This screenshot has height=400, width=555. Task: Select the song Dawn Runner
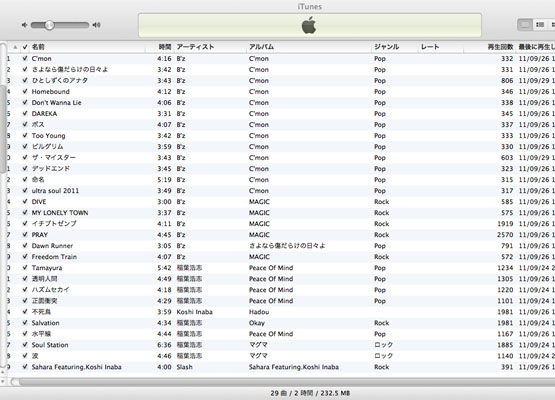click(x=52, y=246)
